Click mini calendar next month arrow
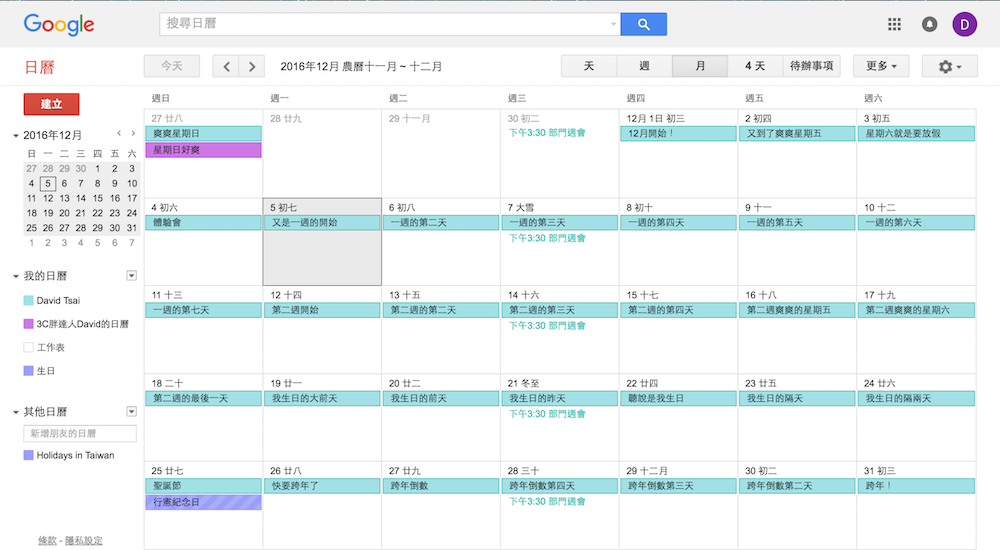1000x550 pixels. click(132, 133)
